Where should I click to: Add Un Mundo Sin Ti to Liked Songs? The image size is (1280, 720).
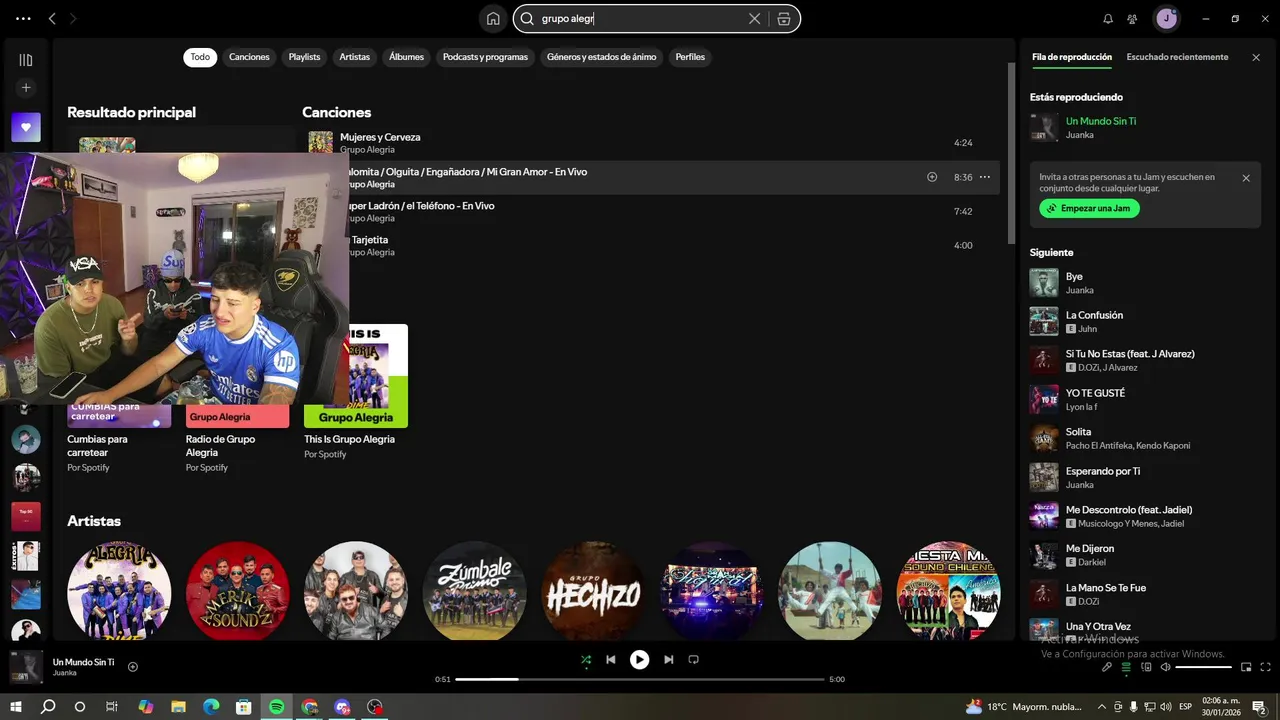point(133,667)
